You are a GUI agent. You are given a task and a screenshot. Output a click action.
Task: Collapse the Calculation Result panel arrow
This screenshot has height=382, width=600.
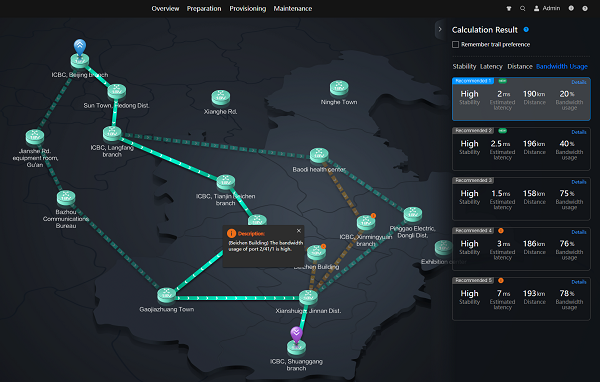pos(440,29)
